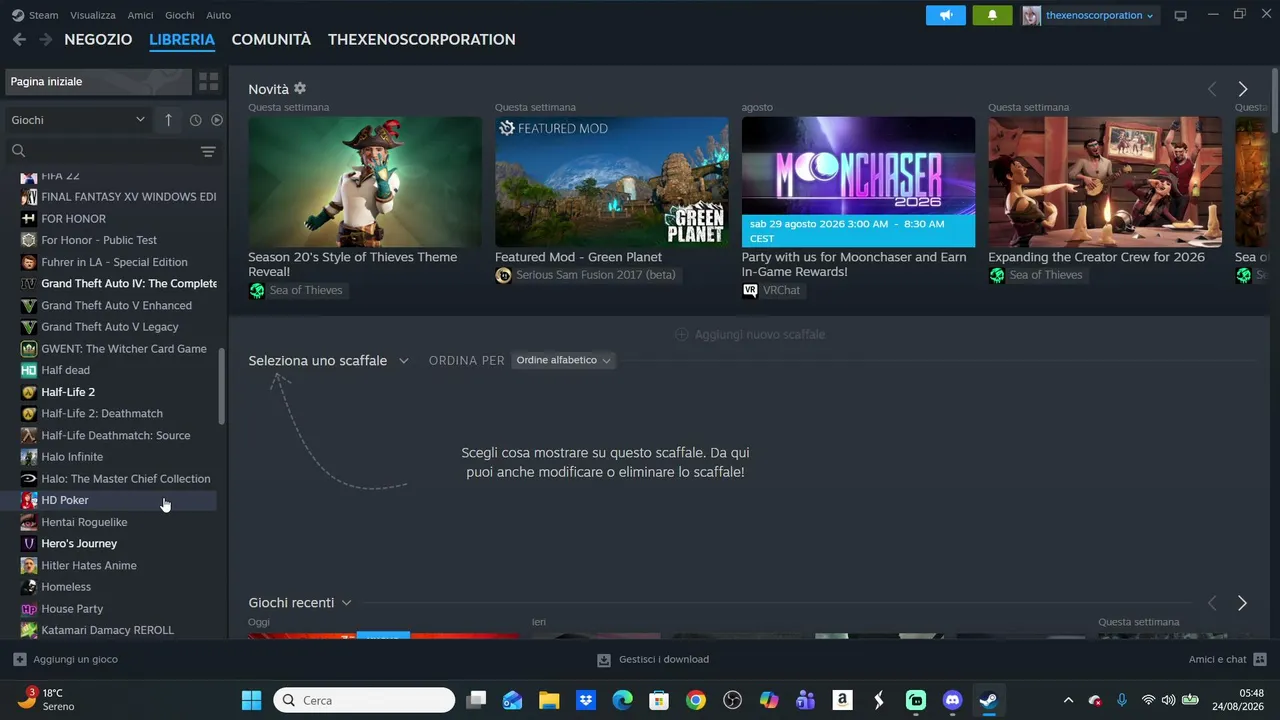Open the Seleziona uno scaffale dropdown
The height and width of the screenshot is (720, 1280).
328,360
